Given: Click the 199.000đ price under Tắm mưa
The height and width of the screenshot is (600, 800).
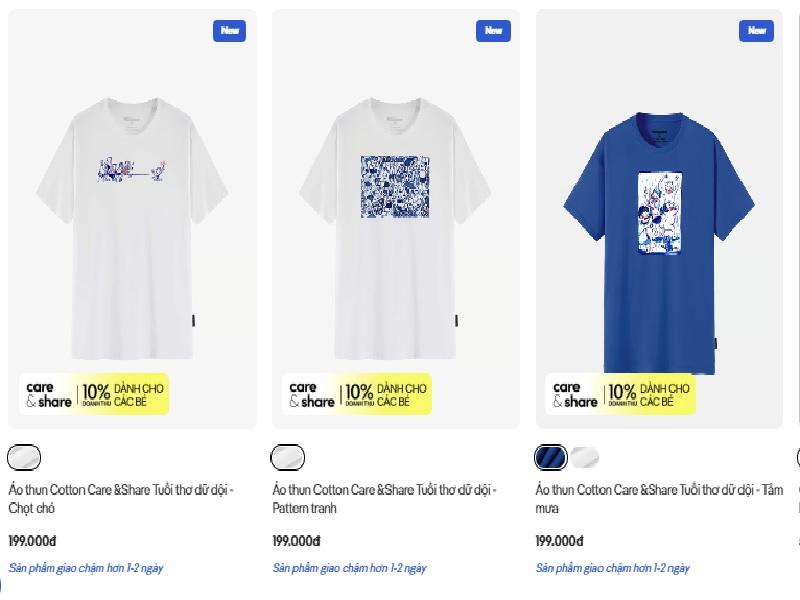Looking at the screenshot, I should pos(559,541).
